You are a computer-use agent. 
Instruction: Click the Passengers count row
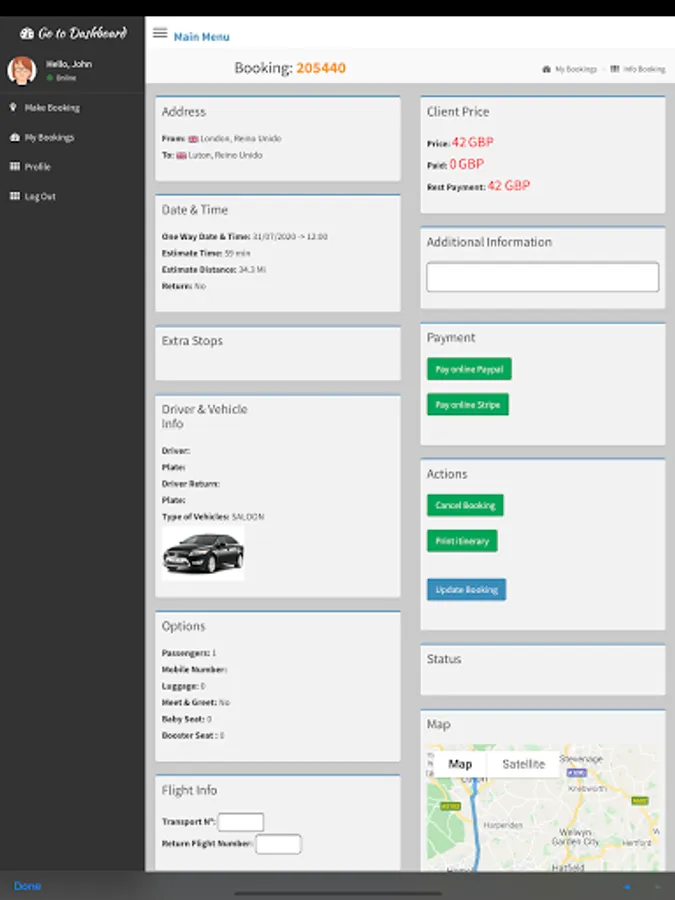pos(189,653)
